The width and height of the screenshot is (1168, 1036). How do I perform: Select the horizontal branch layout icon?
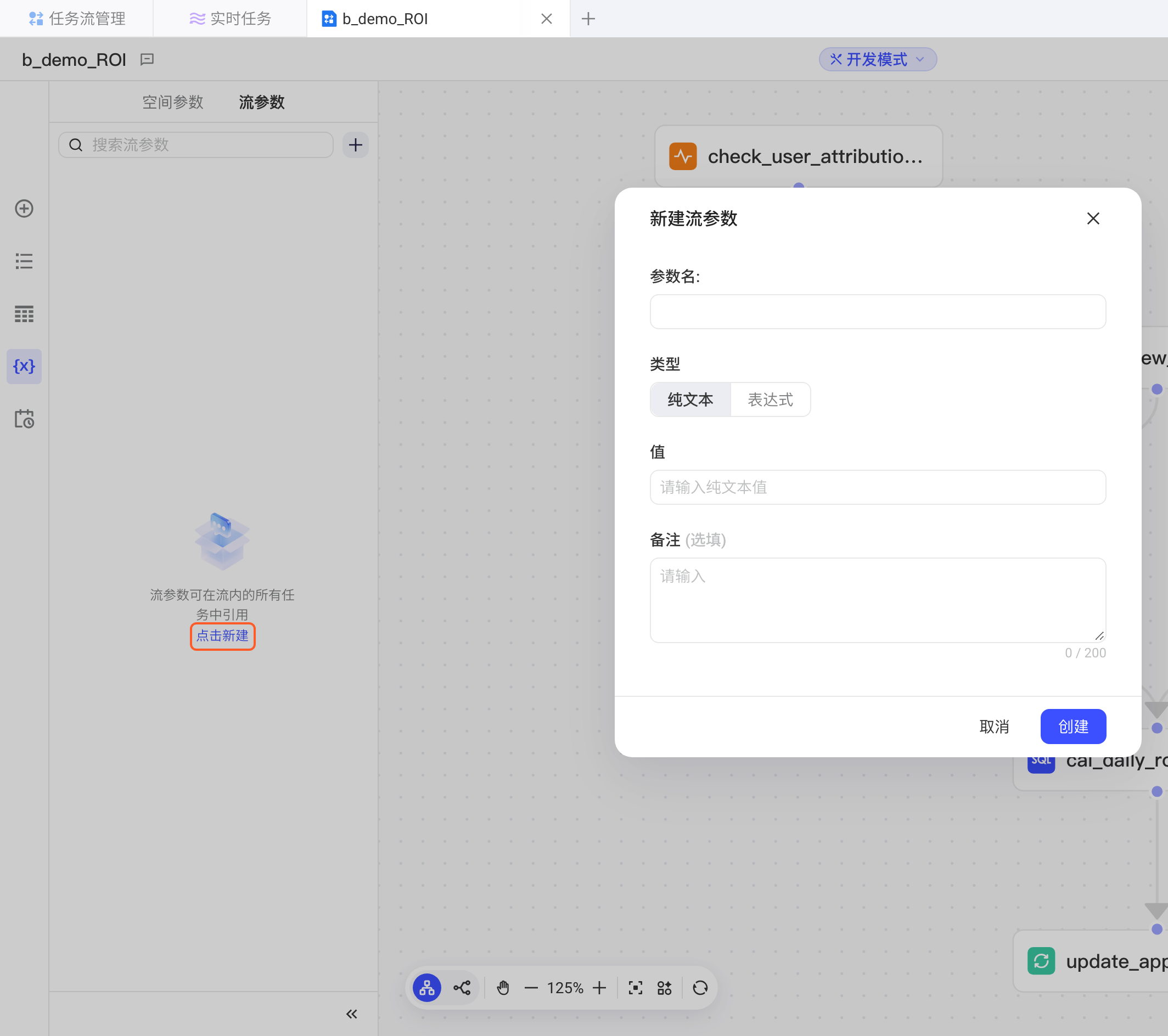coord(462,987)
